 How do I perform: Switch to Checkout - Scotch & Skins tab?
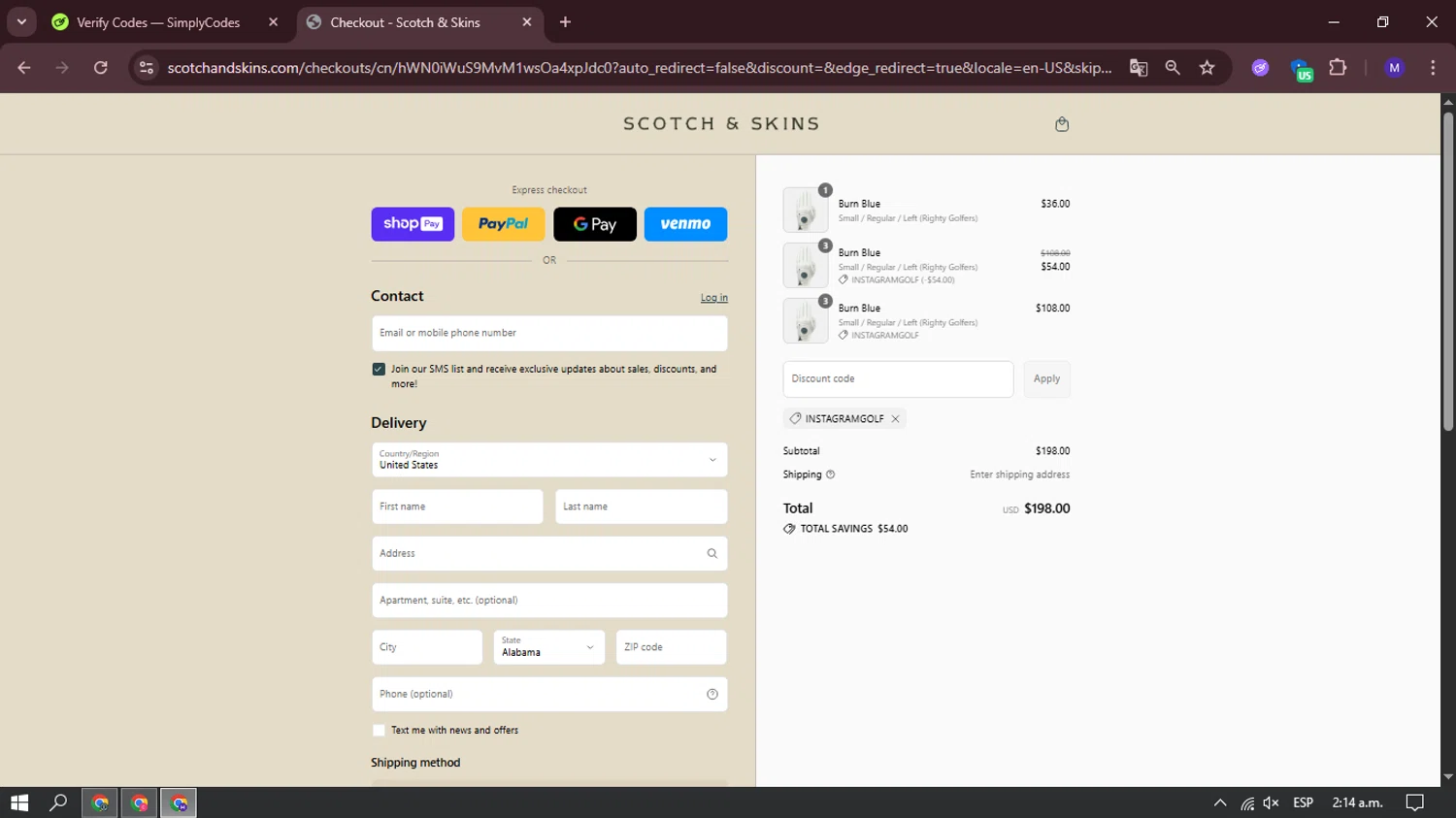coord(405,22)
